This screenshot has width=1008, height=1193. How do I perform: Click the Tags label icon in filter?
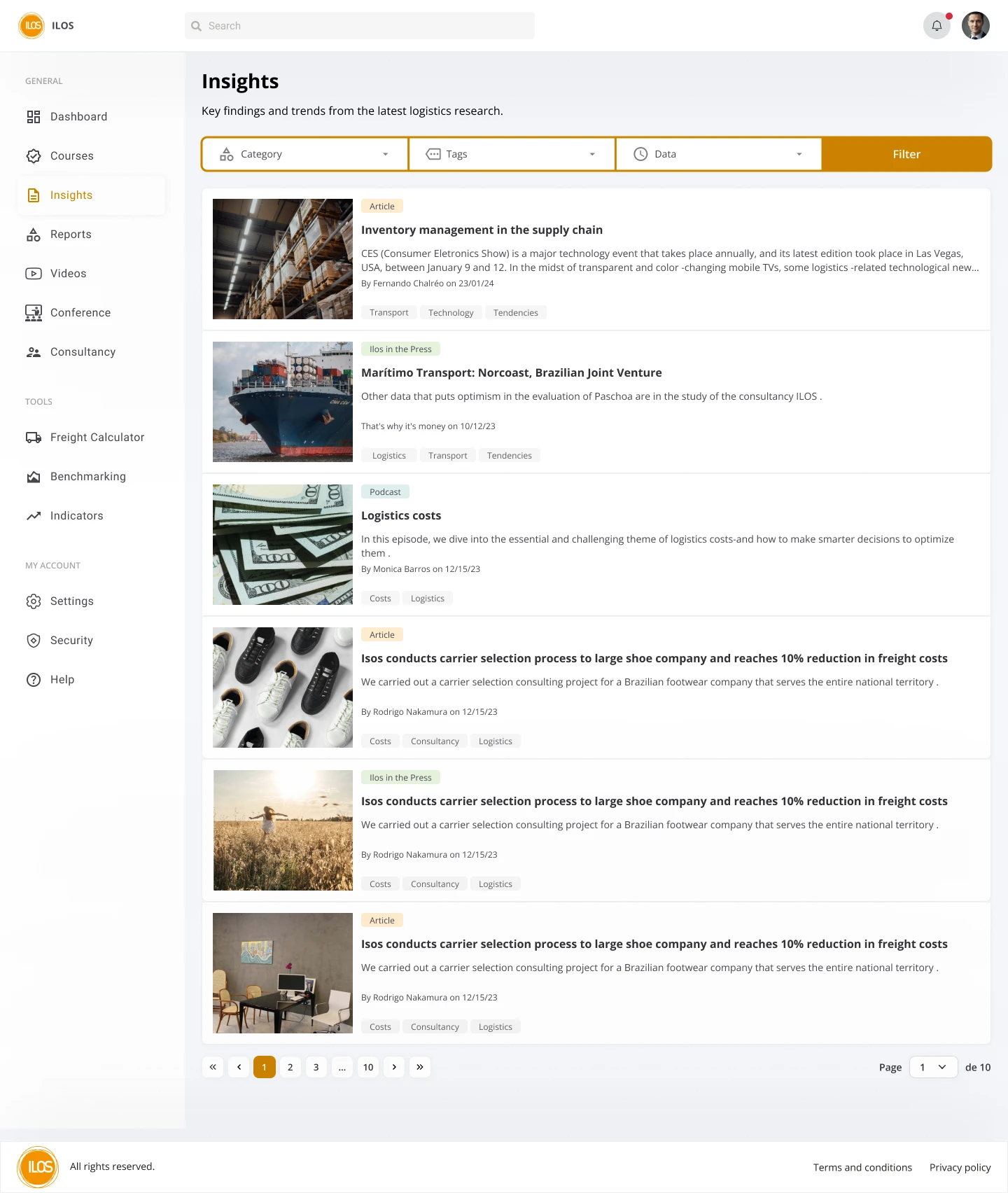pos(433,154)
